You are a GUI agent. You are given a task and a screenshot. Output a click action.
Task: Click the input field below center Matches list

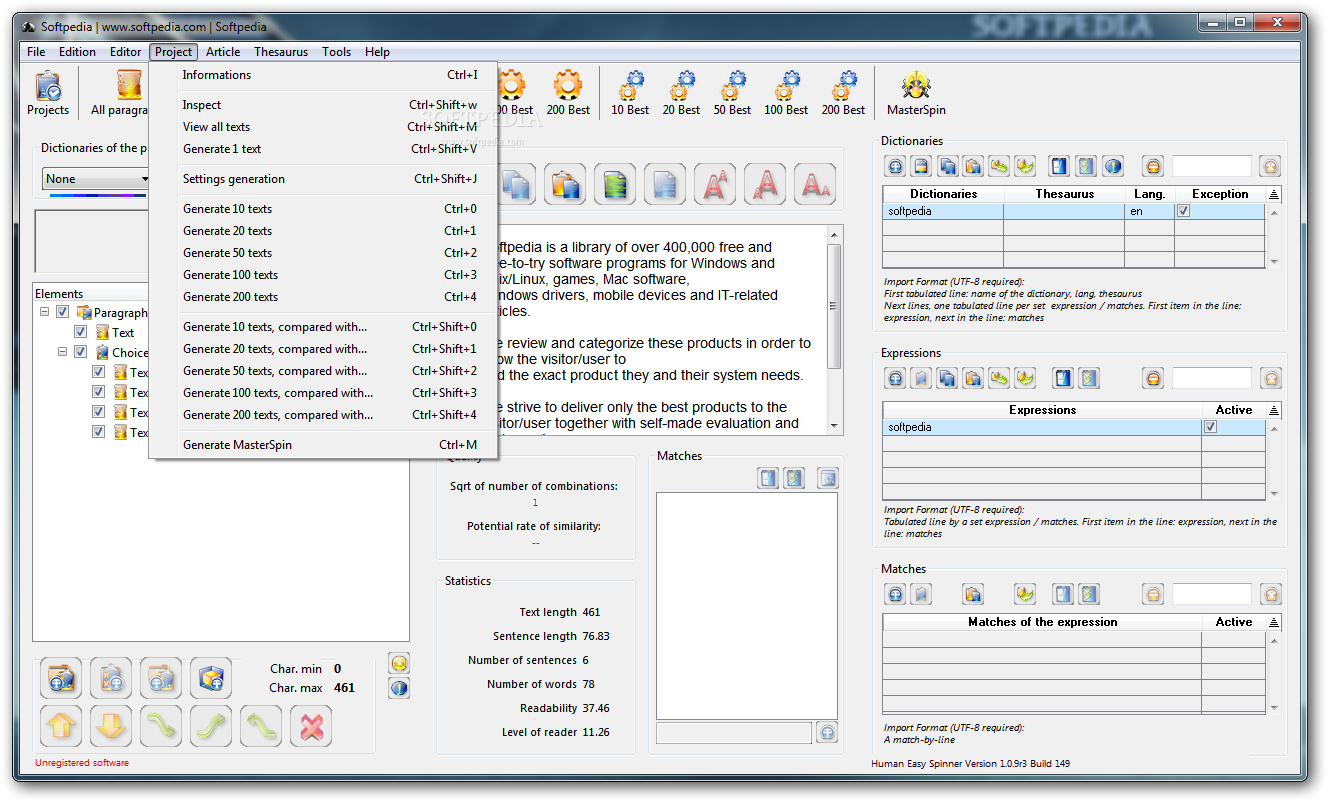point(733,733)
